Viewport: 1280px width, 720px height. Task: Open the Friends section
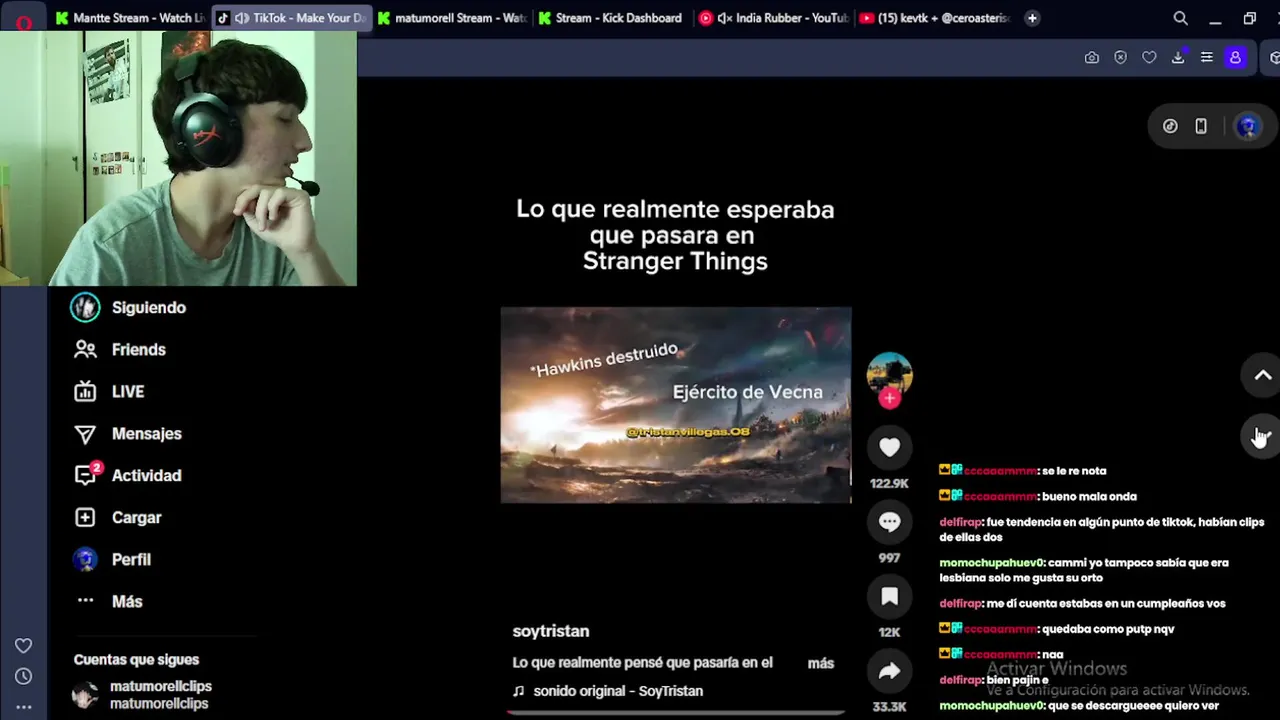119,349
